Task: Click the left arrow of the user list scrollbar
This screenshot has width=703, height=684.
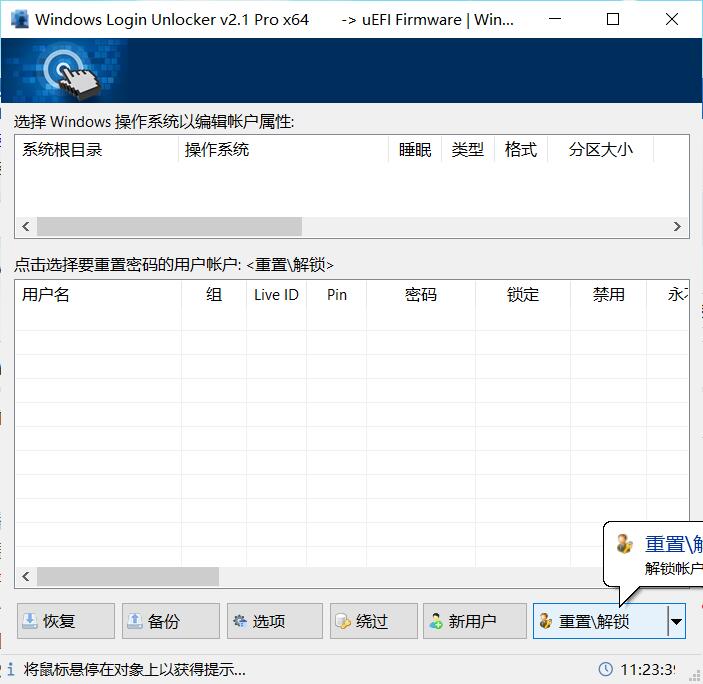Action: pyautogui.click(x=26, y=577)
